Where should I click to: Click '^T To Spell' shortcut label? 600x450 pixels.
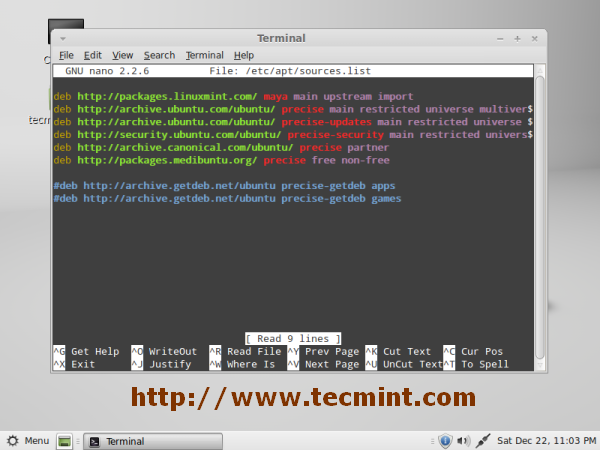click(x=476, y=364)
